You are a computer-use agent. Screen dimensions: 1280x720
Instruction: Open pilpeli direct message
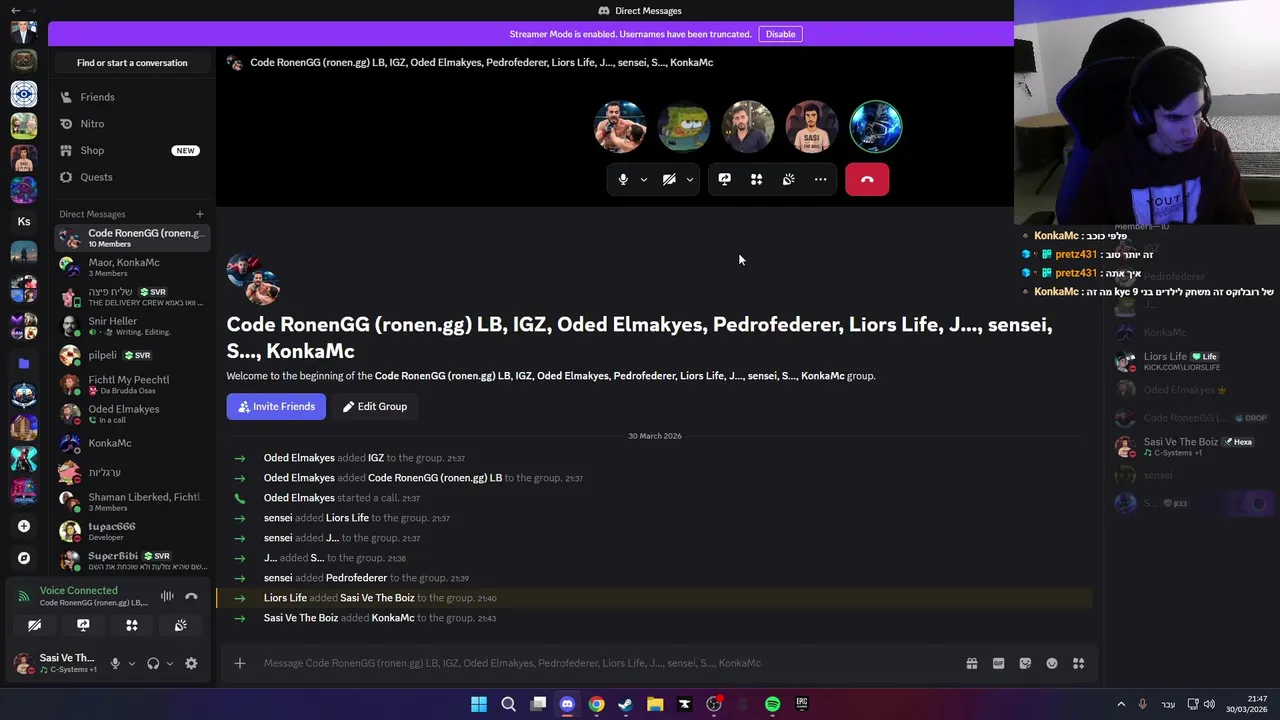pos(132,355)
